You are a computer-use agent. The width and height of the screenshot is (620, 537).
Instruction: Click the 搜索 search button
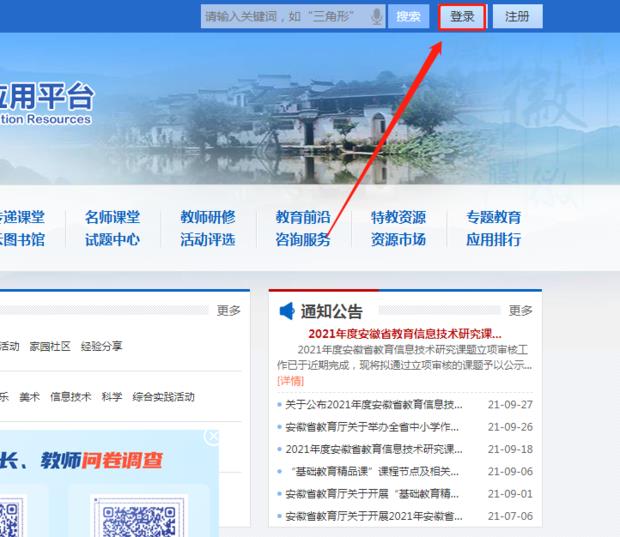tap(408, 17)
